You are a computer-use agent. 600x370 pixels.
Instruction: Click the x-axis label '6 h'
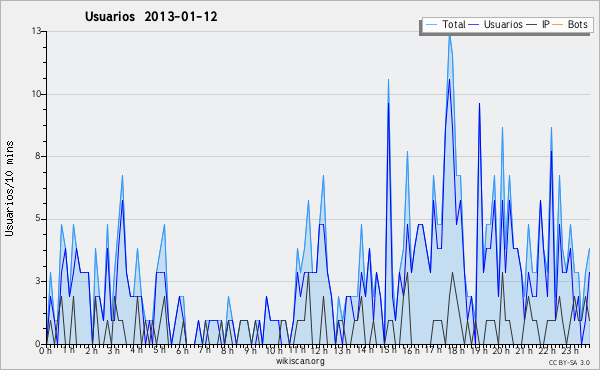[182, 350]
